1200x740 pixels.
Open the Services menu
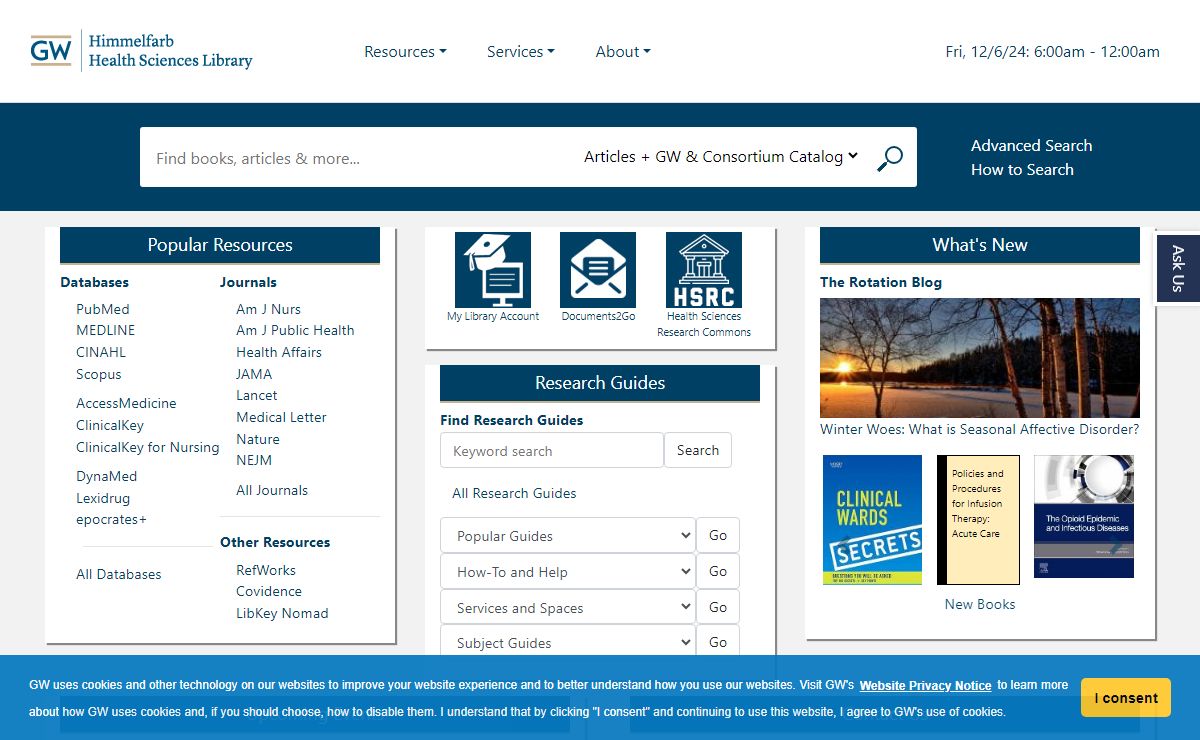pyautogui.click(x=520, y=52)
